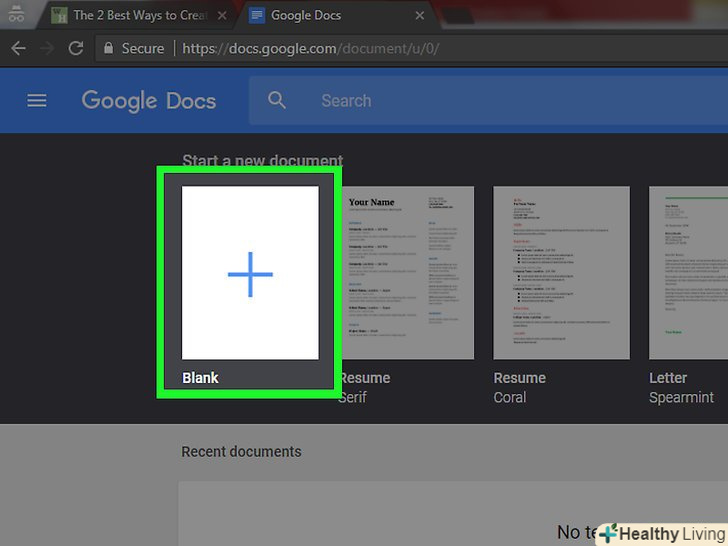728x546 pixels.
Task: Choose the Resume Coral template thumbnail
Action: point(561,273)
